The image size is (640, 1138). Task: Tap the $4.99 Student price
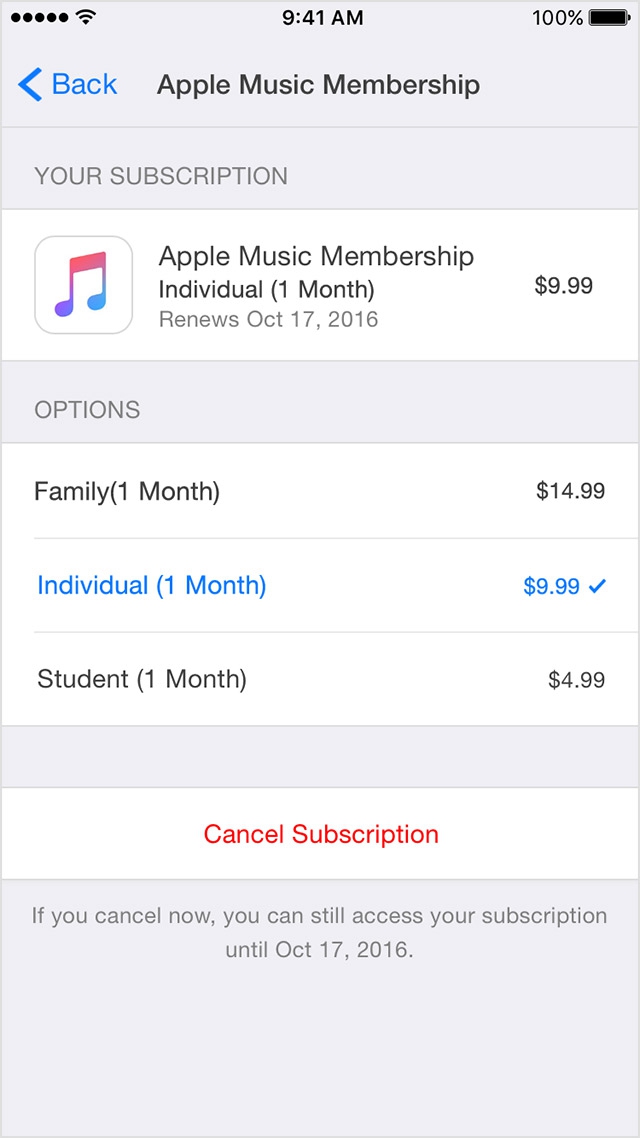pyautogui.click(x=576, y=681)
